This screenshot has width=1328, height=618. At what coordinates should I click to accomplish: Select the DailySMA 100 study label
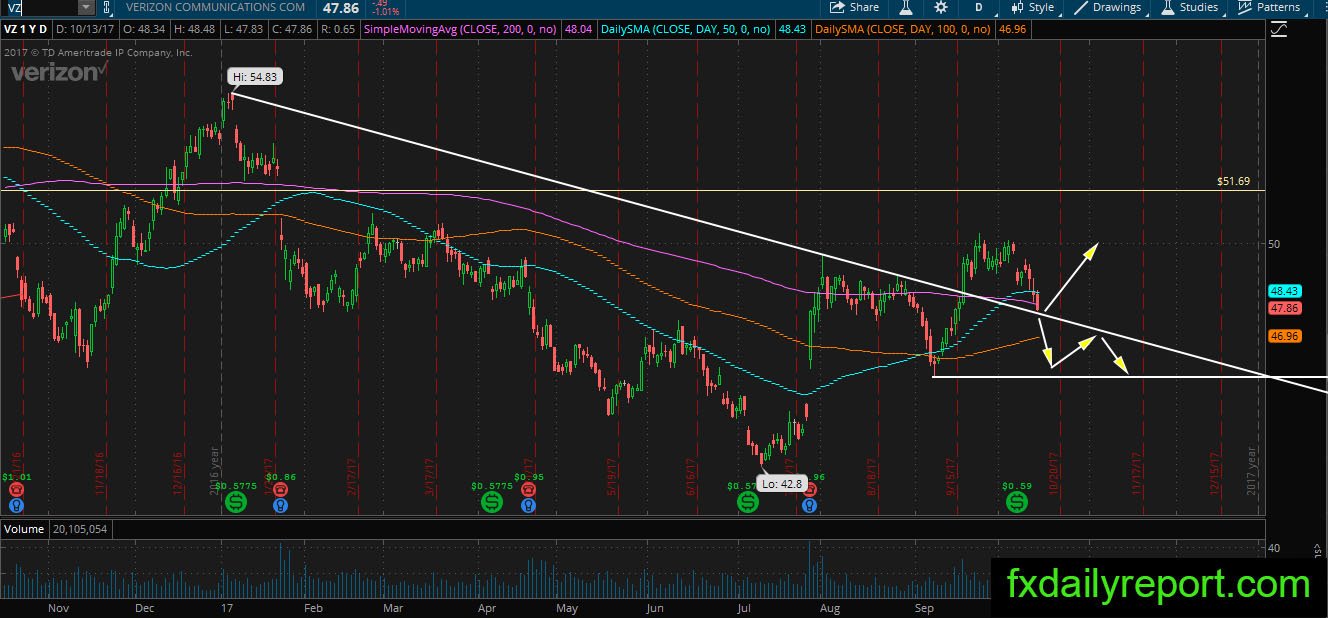(x=903, y=30)
